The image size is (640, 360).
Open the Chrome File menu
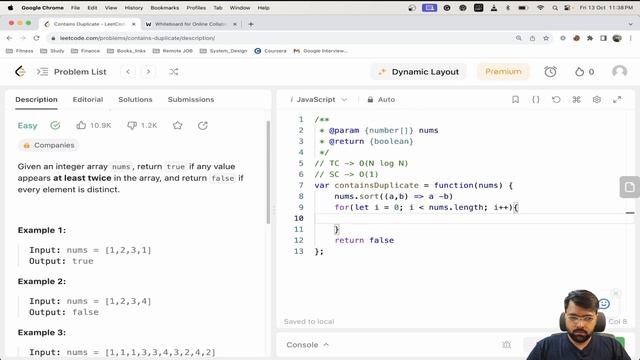(75, 8)
